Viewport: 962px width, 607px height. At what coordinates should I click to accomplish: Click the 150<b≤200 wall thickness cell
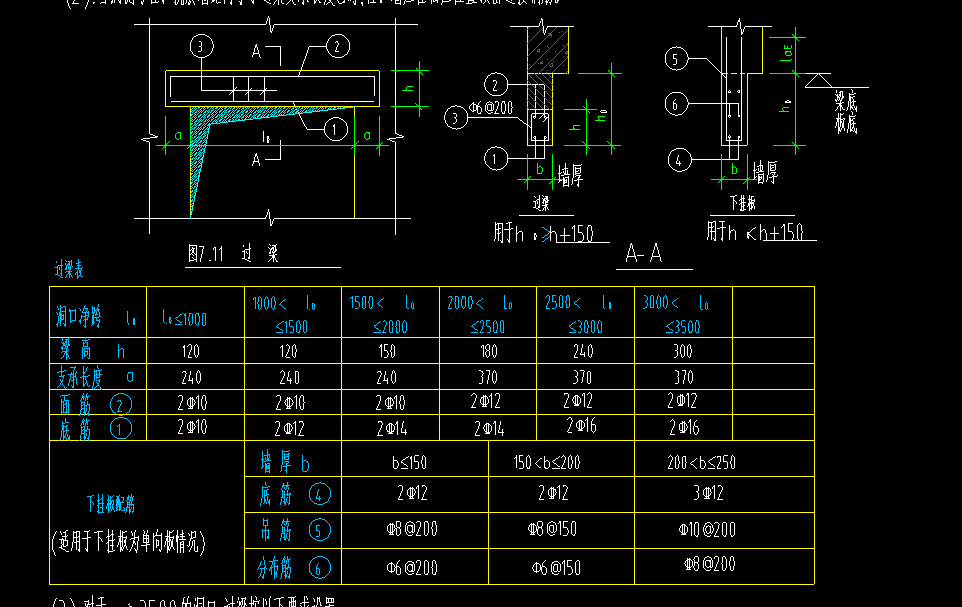[x=547, y=462]
